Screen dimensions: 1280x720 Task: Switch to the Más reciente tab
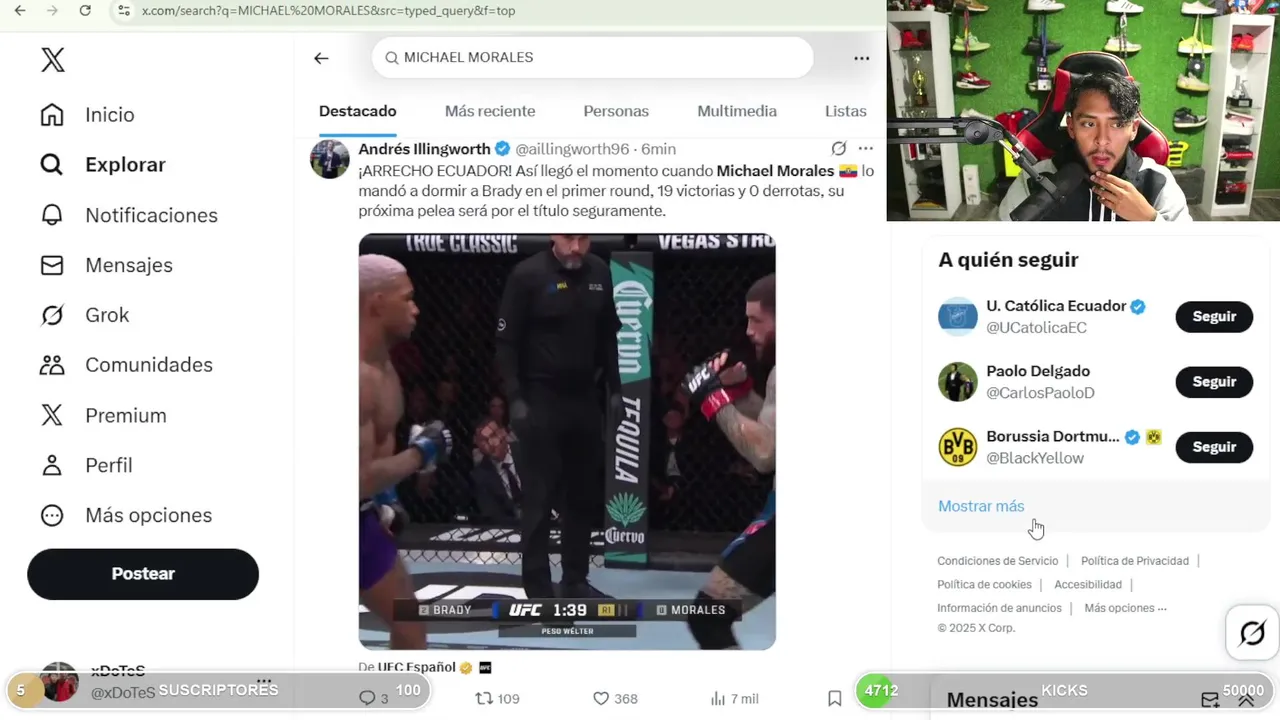[490, 111]
